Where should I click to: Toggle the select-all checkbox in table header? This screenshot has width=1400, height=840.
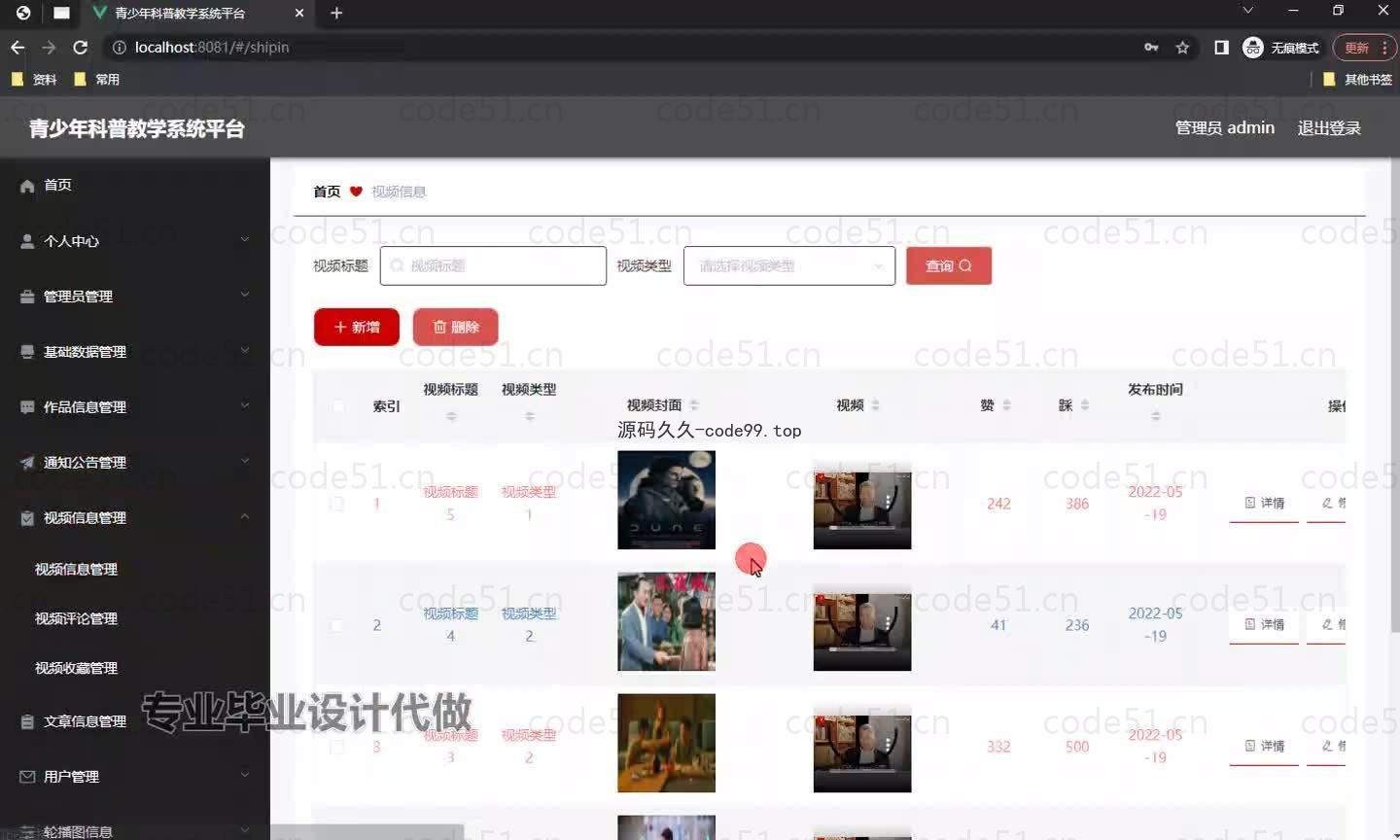coord(337,406)
